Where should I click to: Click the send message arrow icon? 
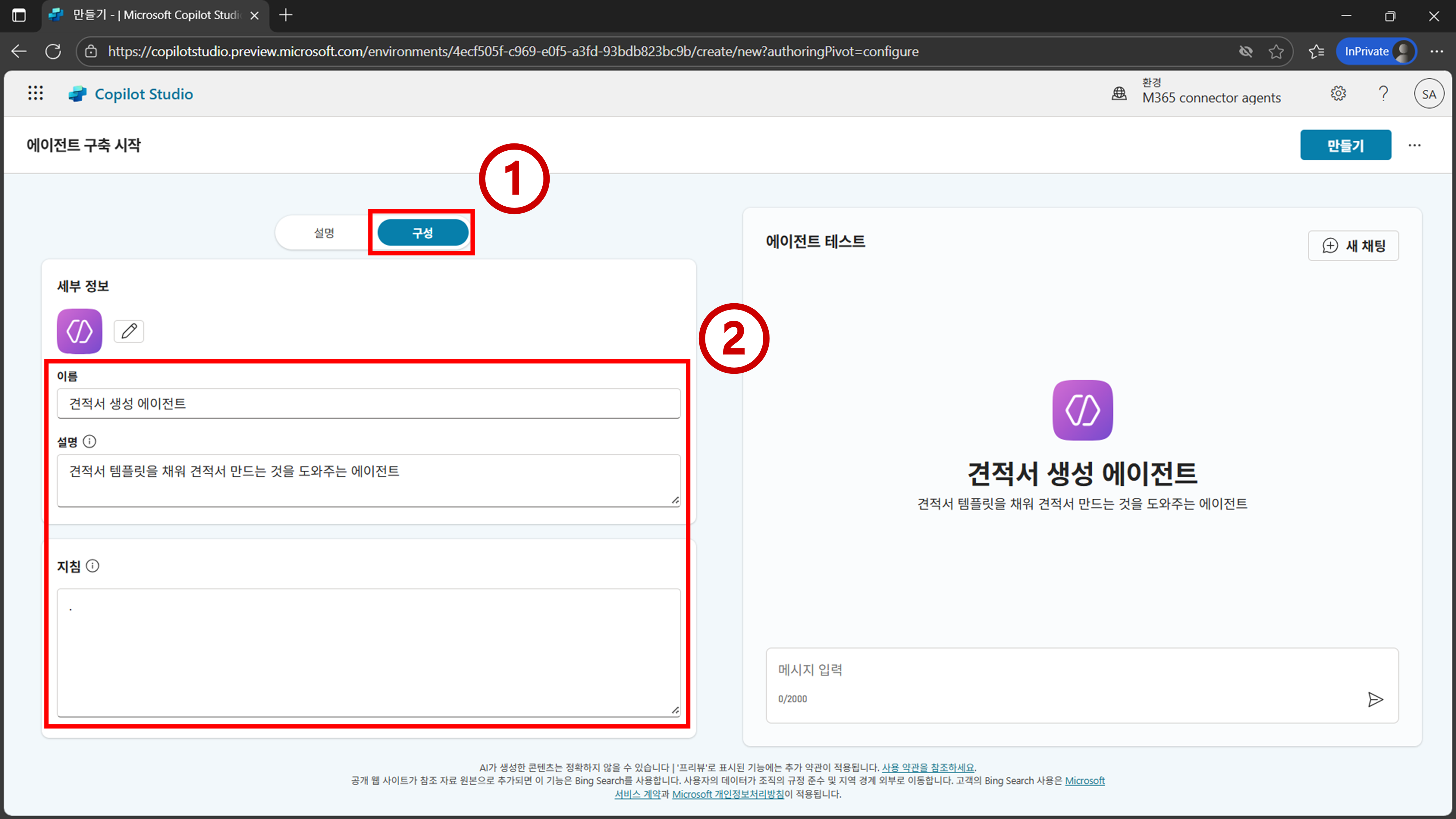pyautogui.click(x=1375, y=699)
